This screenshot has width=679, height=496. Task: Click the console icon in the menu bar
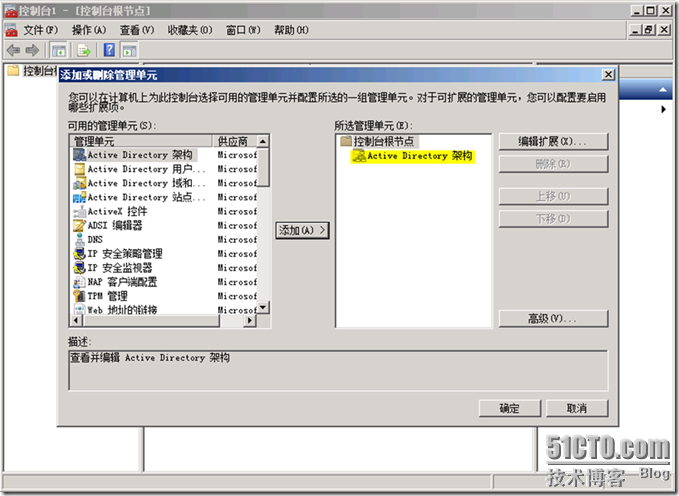(x=11, y=30)
